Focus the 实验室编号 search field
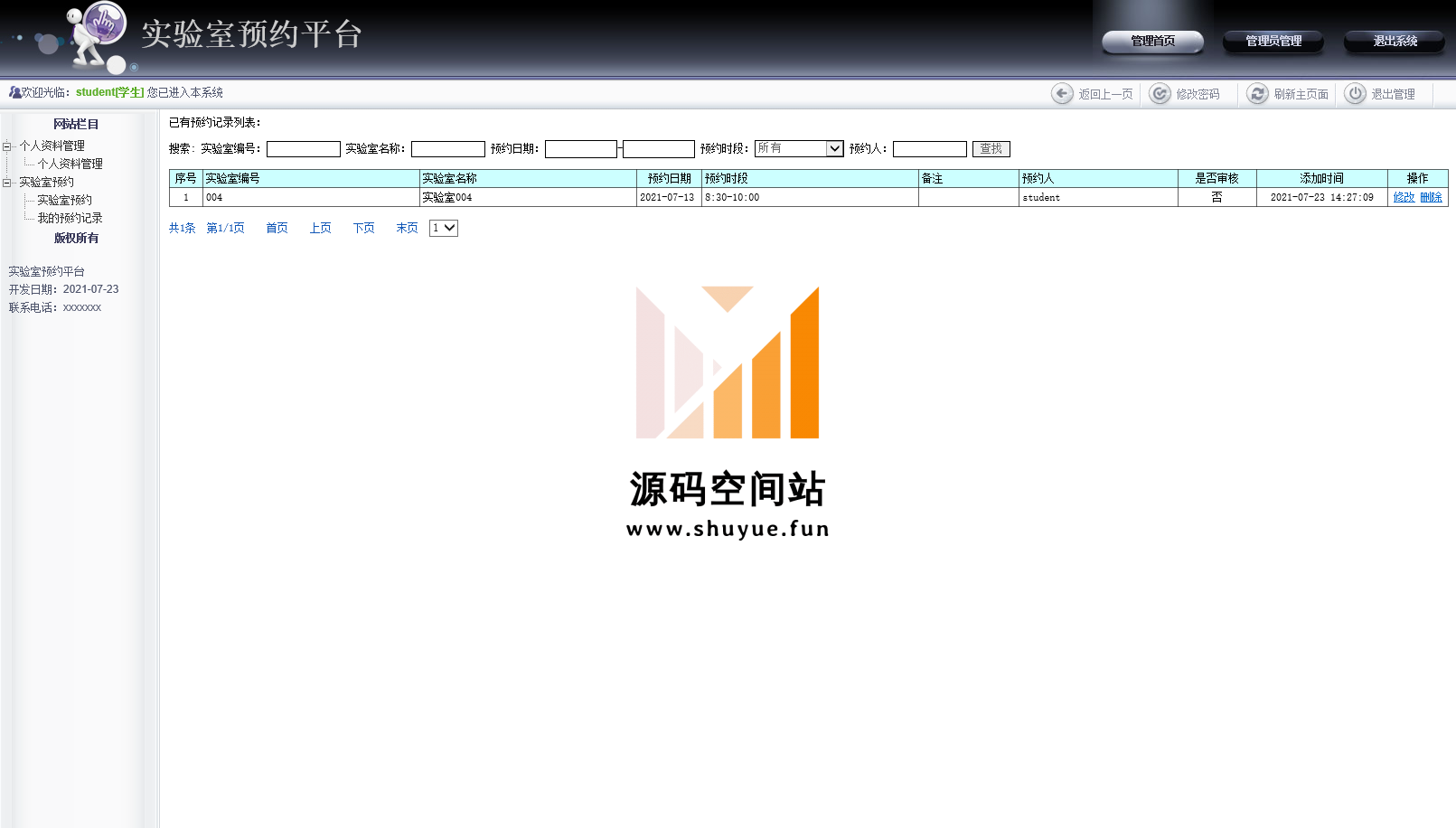1456x828 pixels. click(x=303, y=149)
